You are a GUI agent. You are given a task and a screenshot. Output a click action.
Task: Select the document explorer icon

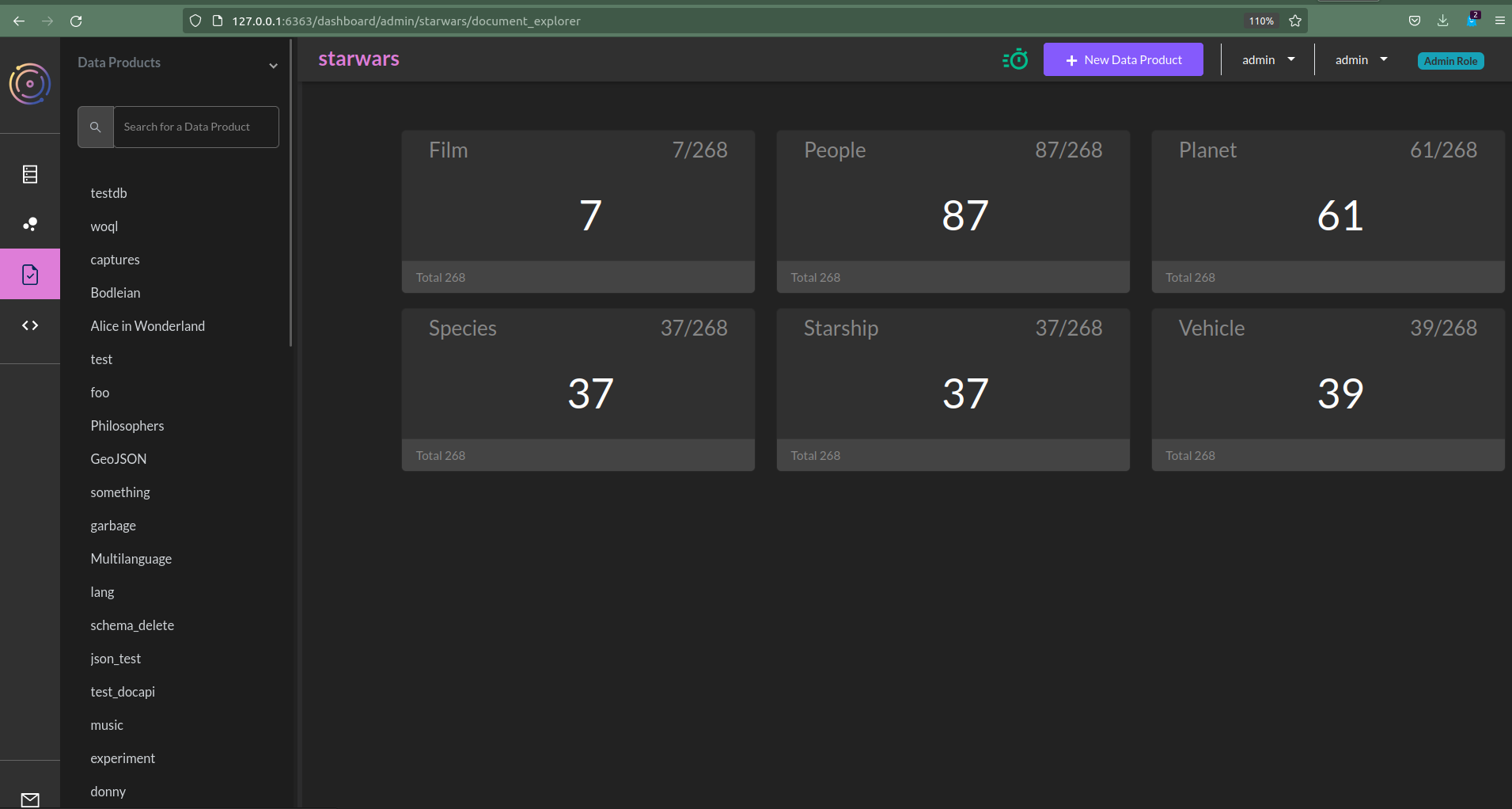tap(30, 274)
